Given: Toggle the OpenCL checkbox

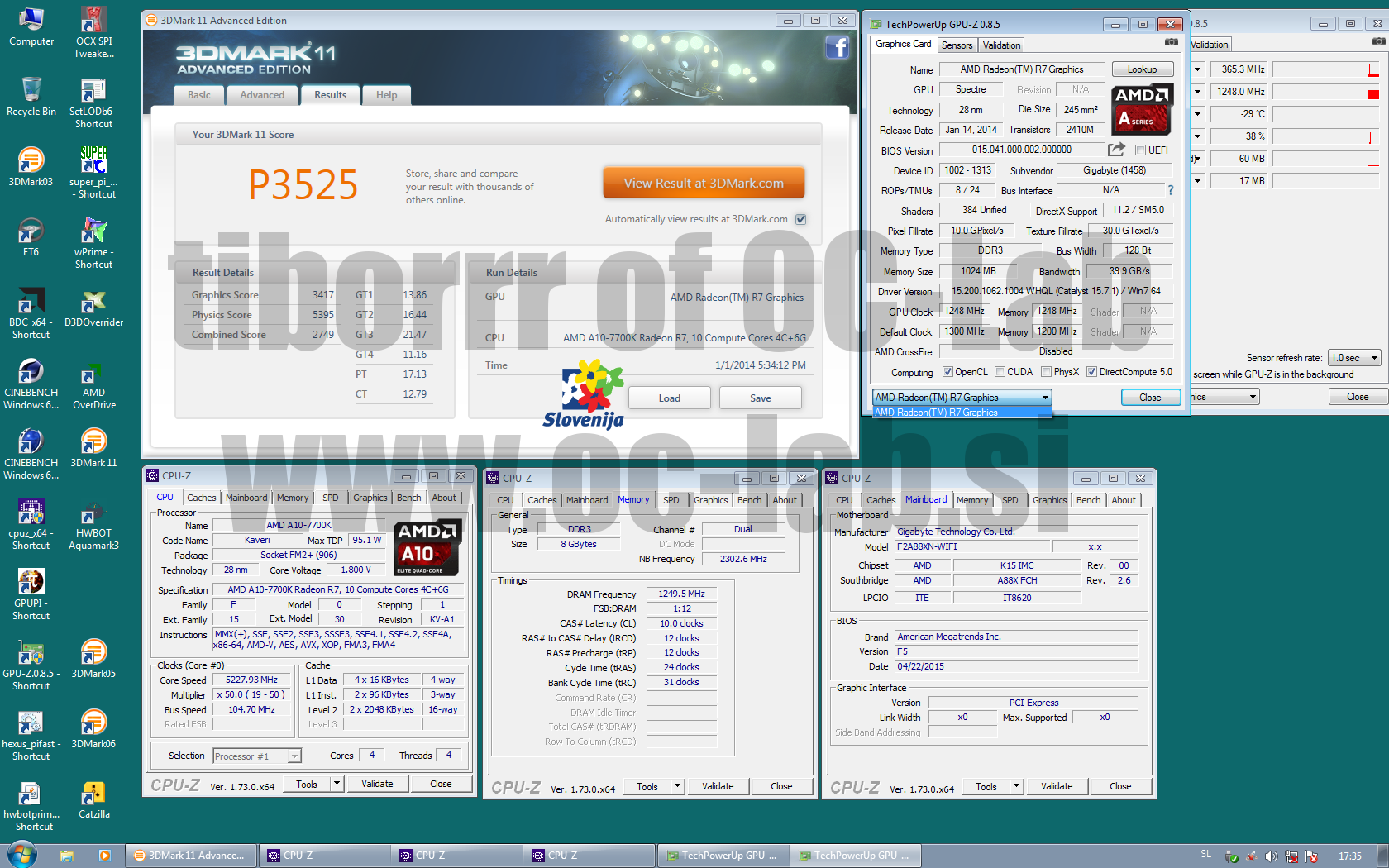Looking at the screenshot, I should [947, 372].
